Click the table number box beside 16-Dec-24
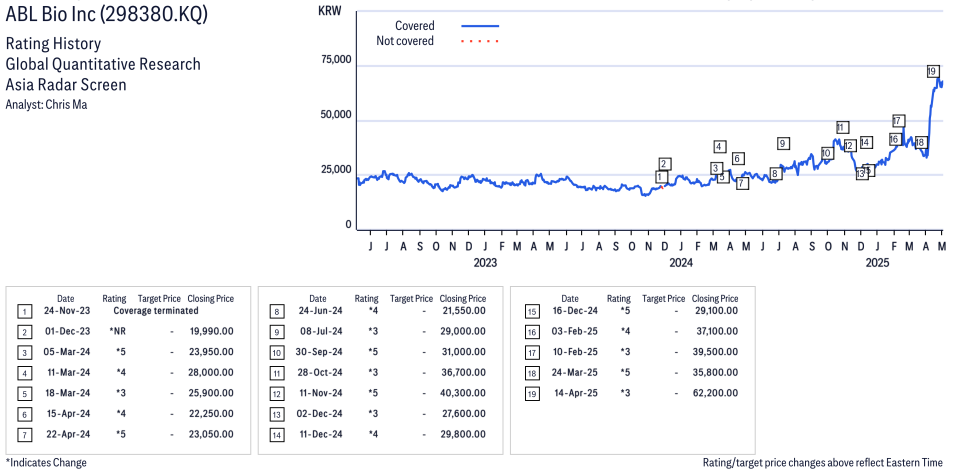The height and width of the screenshot is (469, 954). 532,312
